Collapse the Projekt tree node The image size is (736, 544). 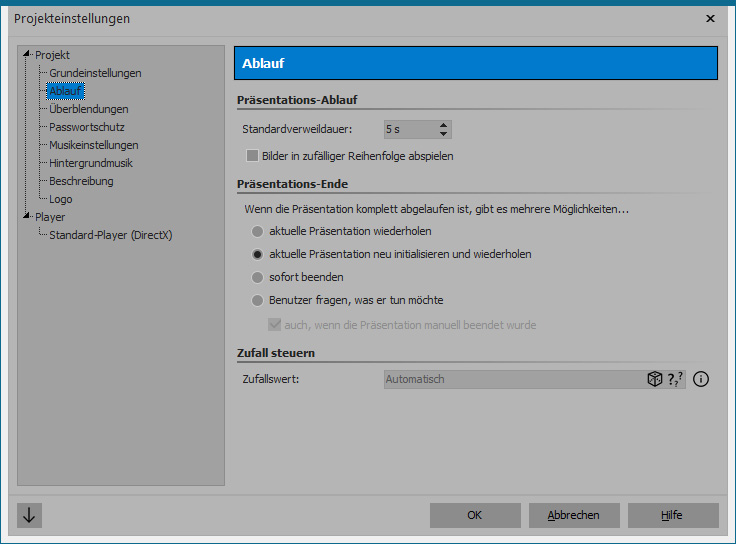point(27,55)
